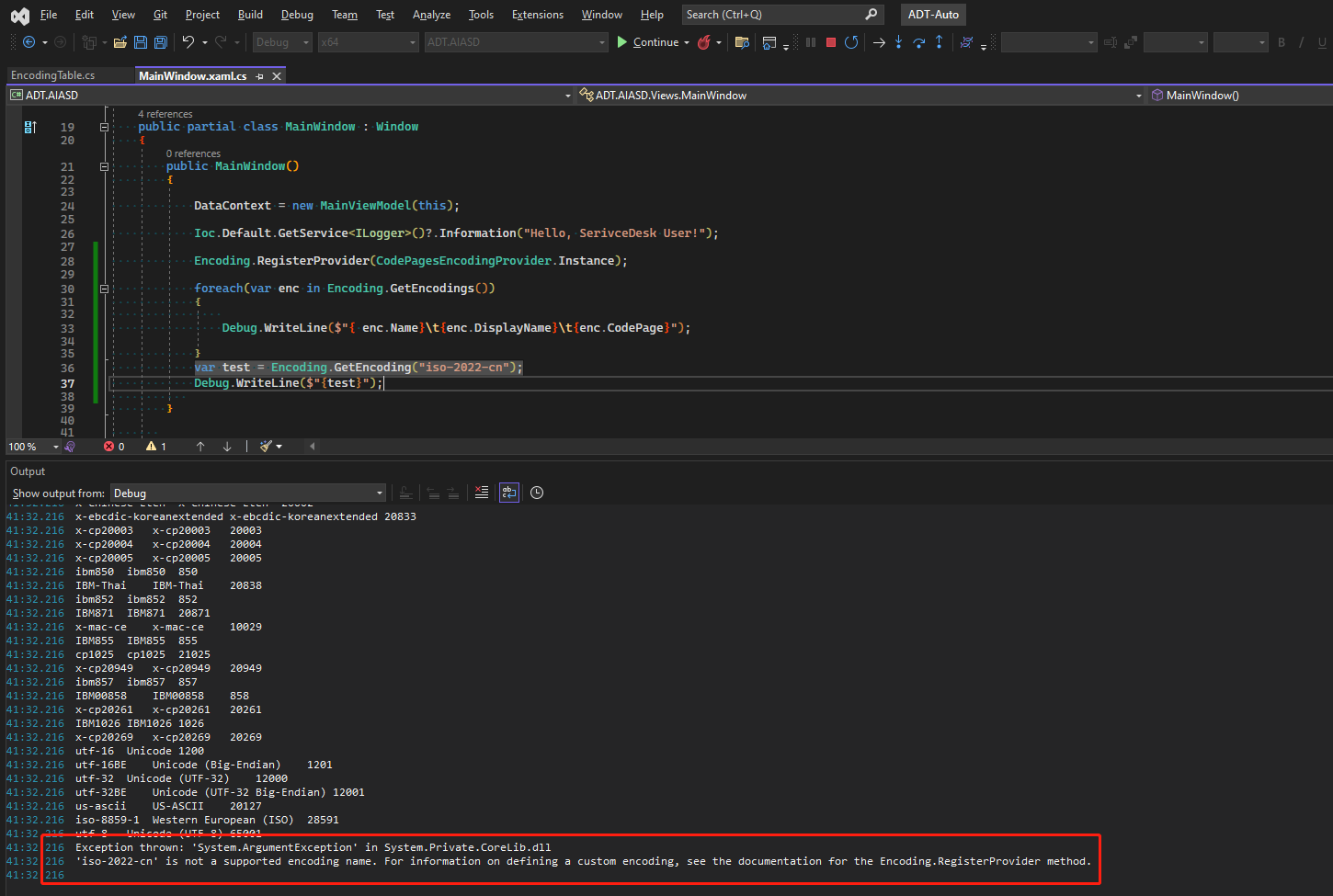Click the Visual Studio logo icon
Viewport: 1333px width, 896px height.
click(19, 16)
